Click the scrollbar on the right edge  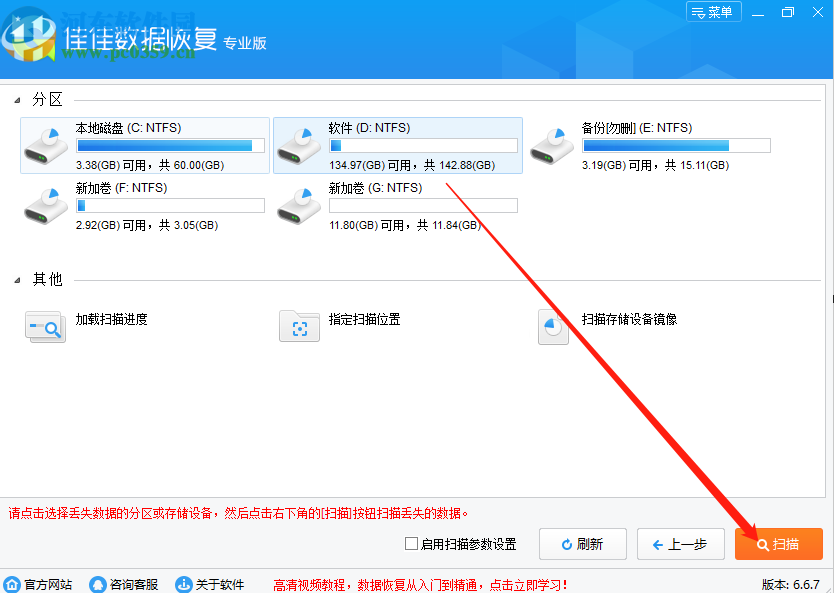pos(829,300)
